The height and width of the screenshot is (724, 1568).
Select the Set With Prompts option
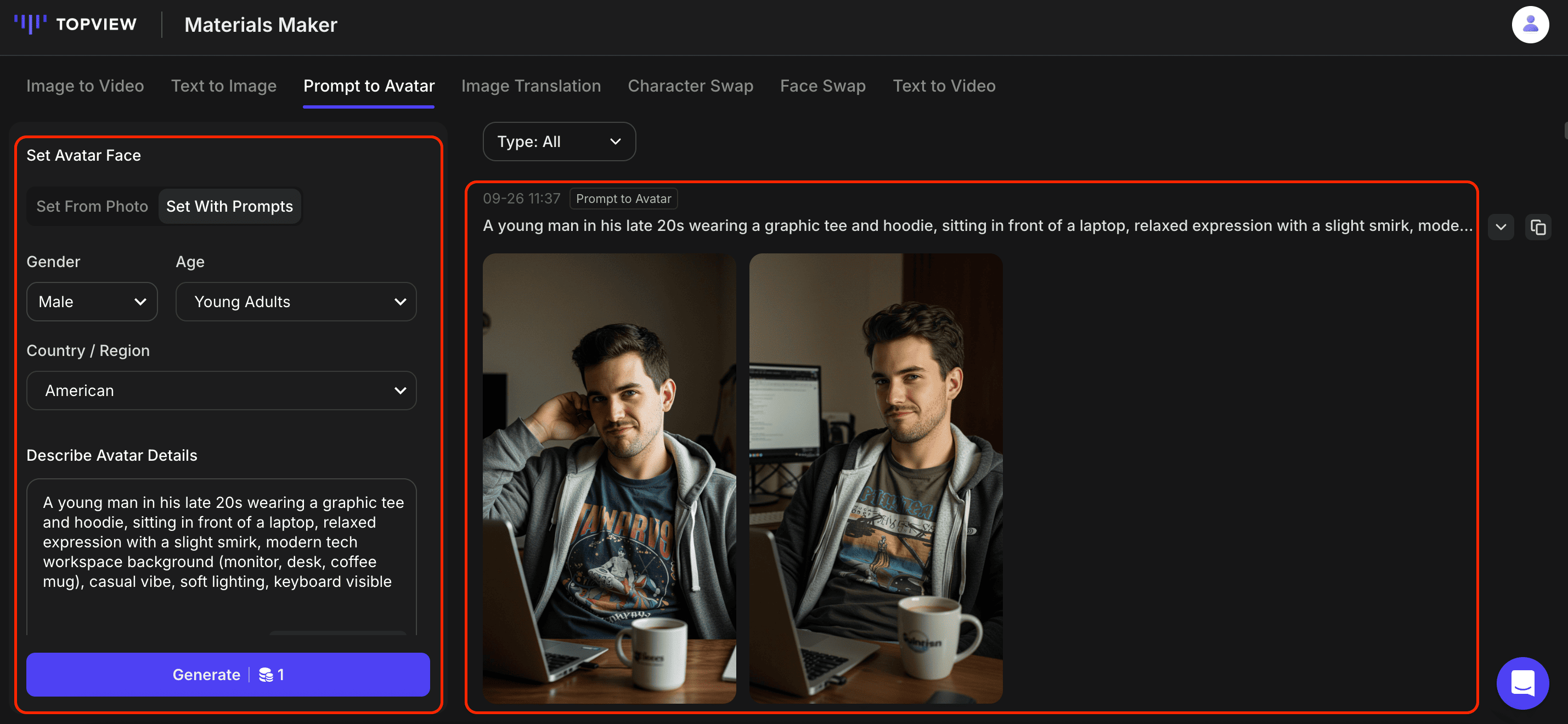click(229, 206)
